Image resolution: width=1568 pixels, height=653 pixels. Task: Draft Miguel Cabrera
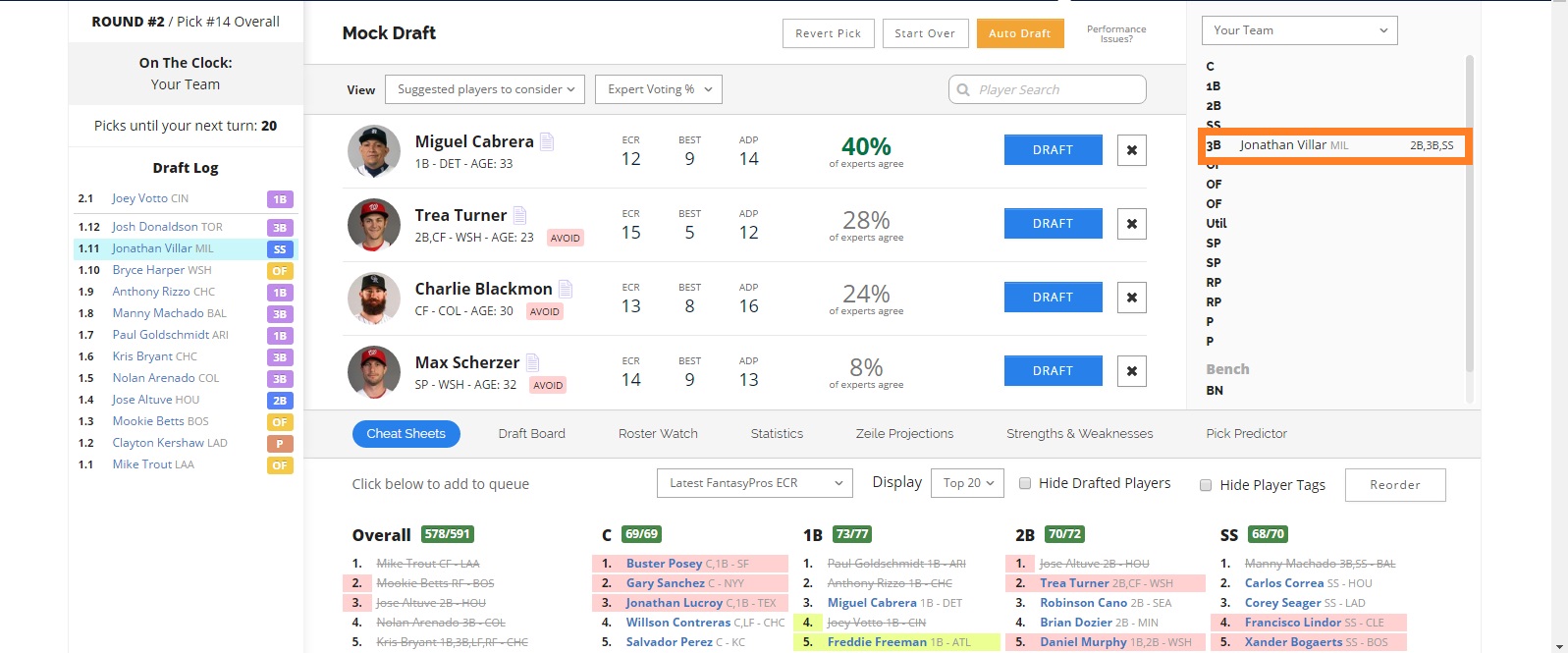click(1053, 150)
